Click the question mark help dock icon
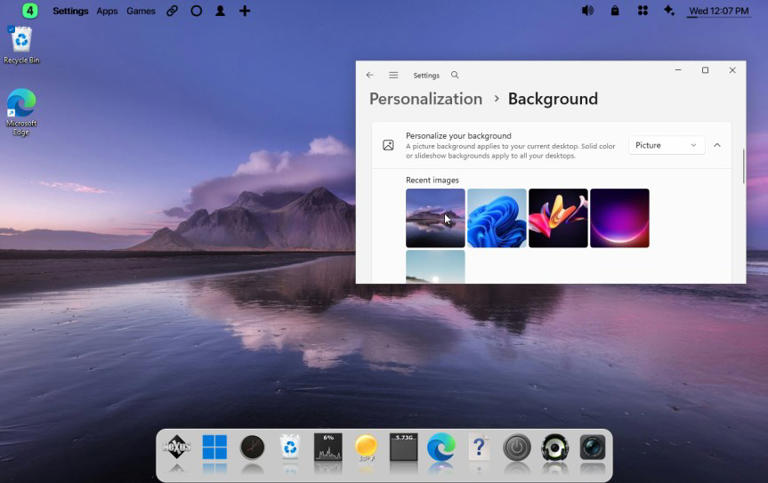Image resolution: width=768 pixels, height=483 pixels. tap(479, 447)
